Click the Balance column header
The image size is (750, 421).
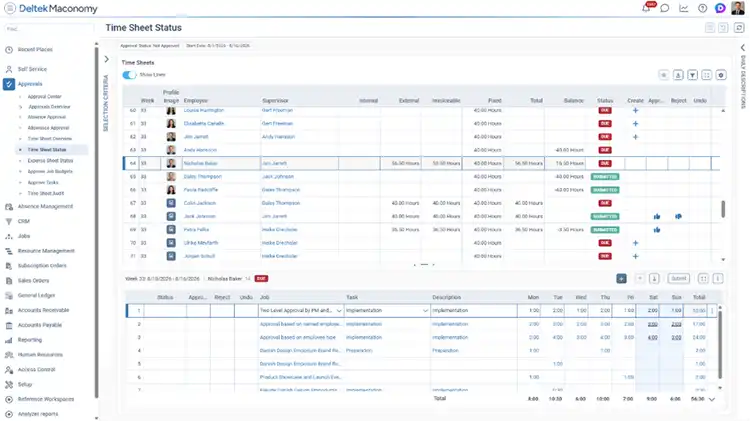pyautogui.click(x=574, y=101)
